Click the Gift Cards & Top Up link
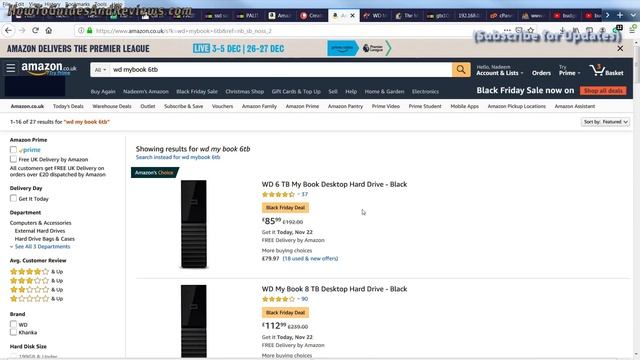Viewport: 640px width, 360px height. (x=296, y=91)
